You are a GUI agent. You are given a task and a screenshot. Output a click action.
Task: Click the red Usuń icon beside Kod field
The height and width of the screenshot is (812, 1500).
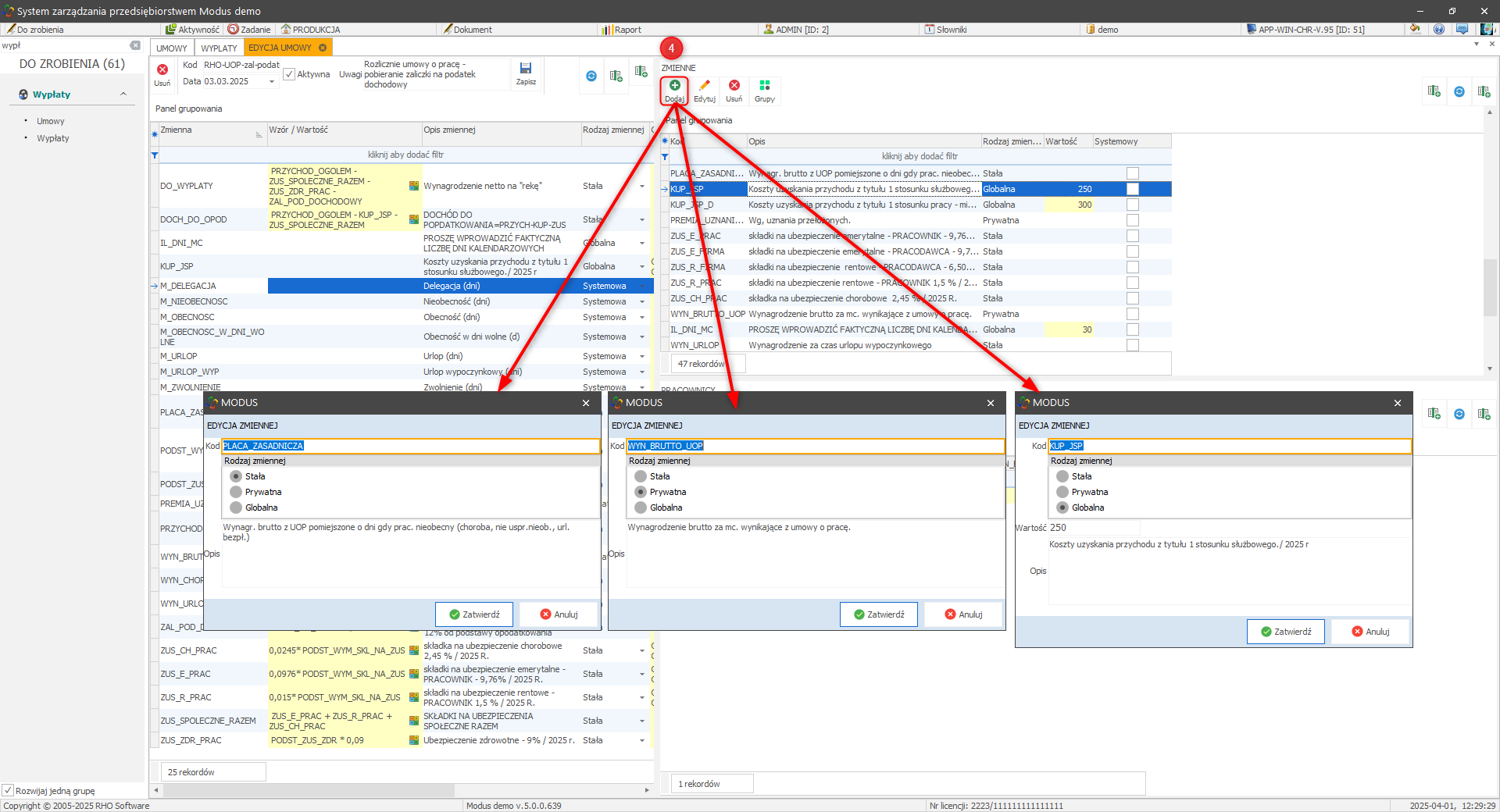point(162,70)
